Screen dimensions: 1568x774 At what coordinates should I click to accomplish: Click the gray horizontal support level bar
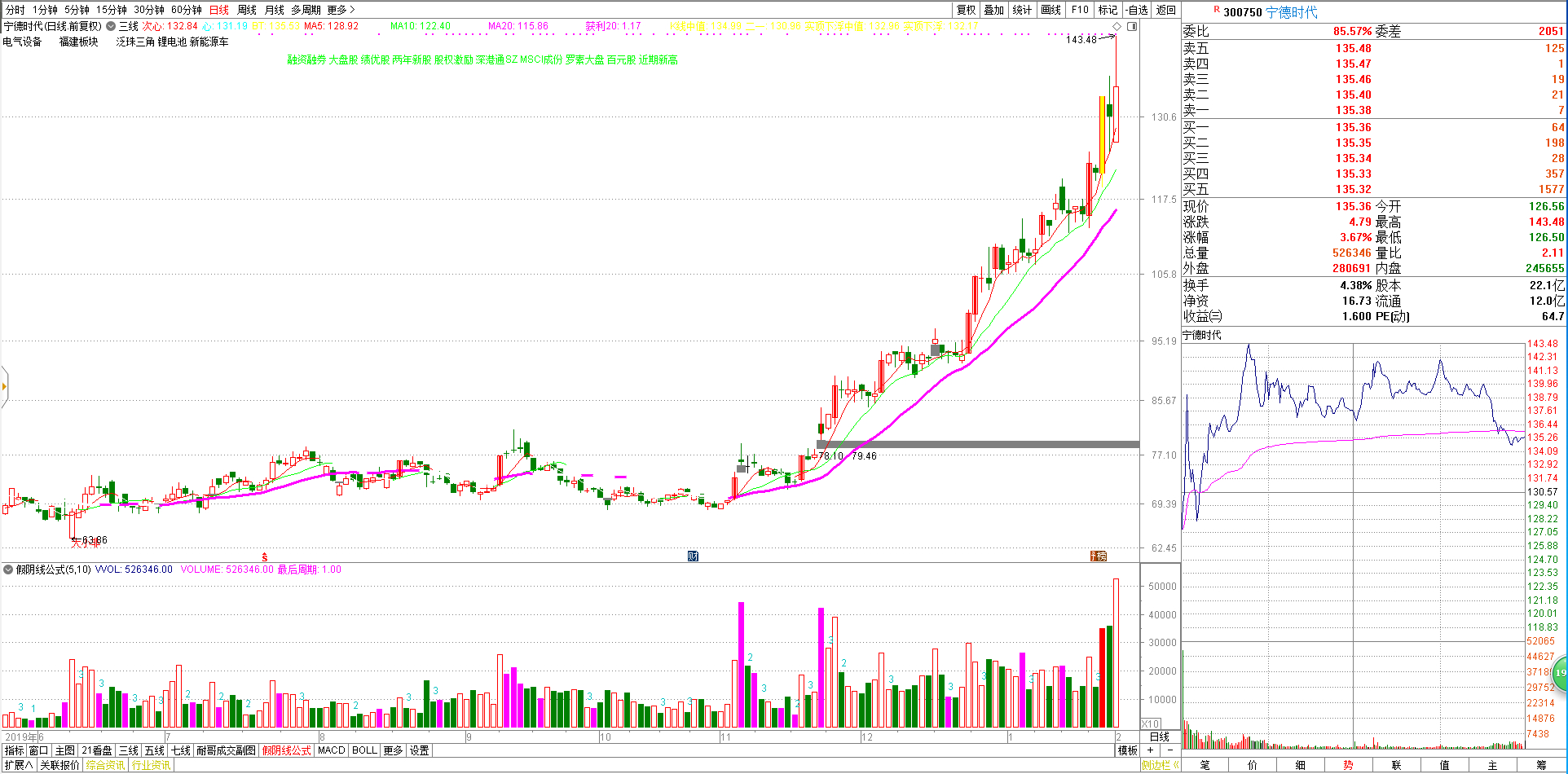978,444
